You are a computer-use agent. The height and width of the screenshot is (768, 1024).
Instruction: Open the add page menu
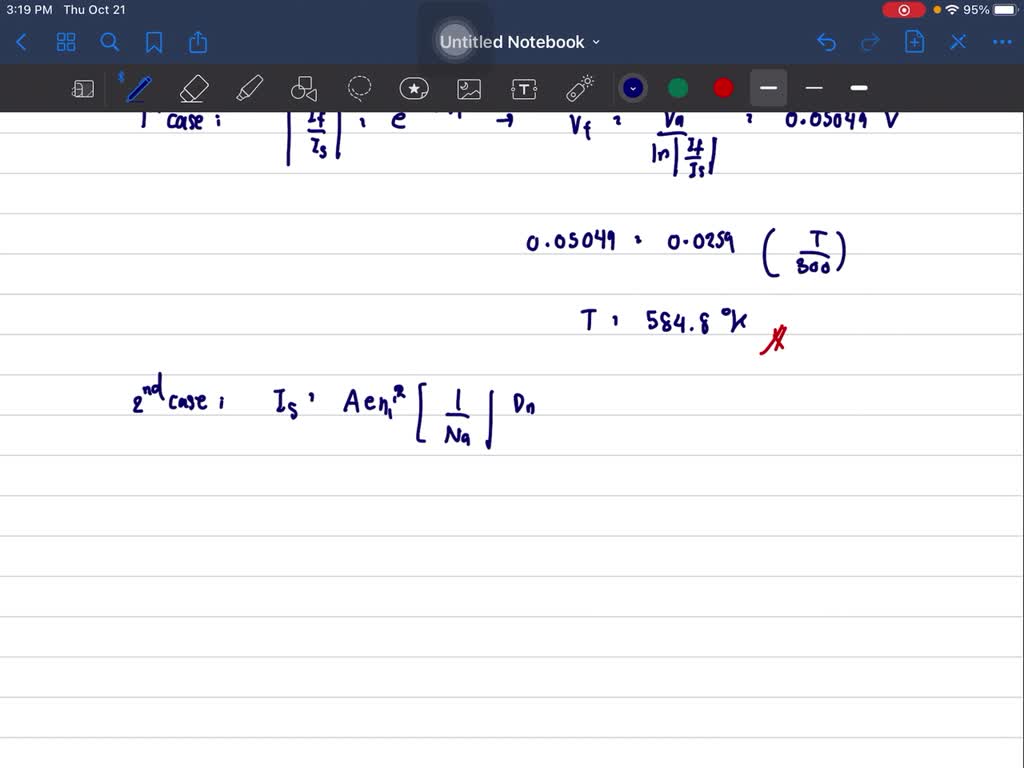click(x=914, y=42)
